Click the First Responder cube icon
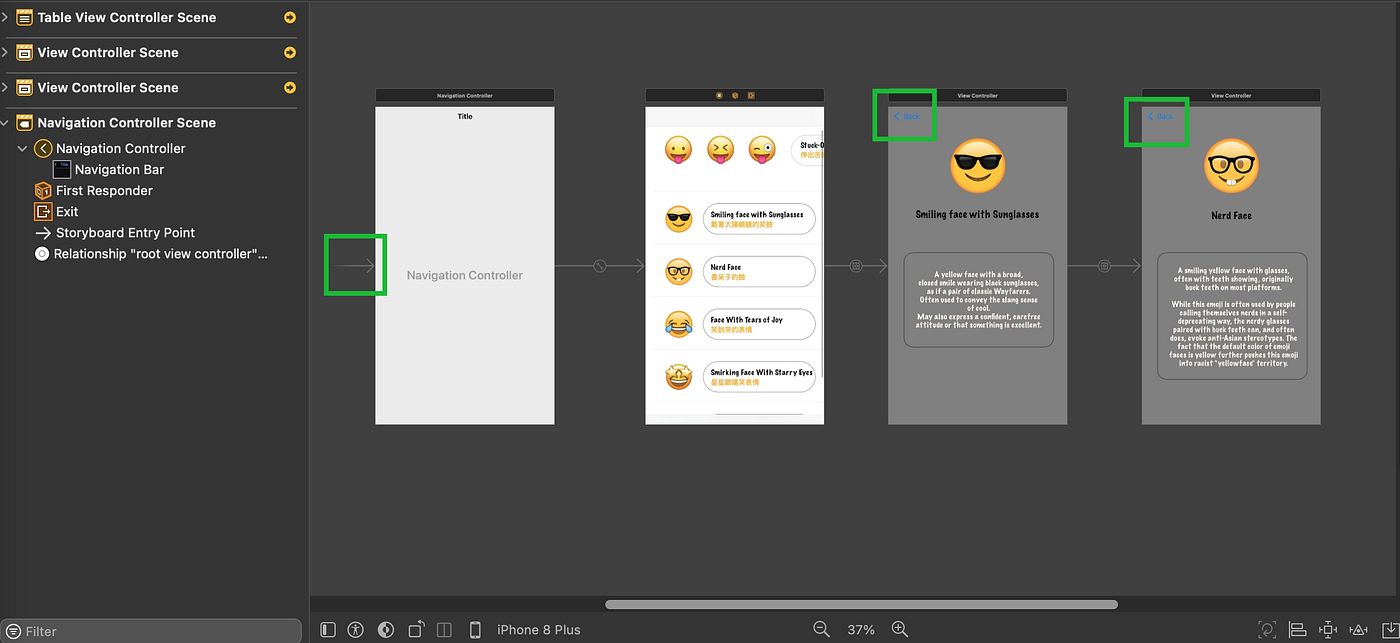The image size is (1400, 643). click(42, 191)
